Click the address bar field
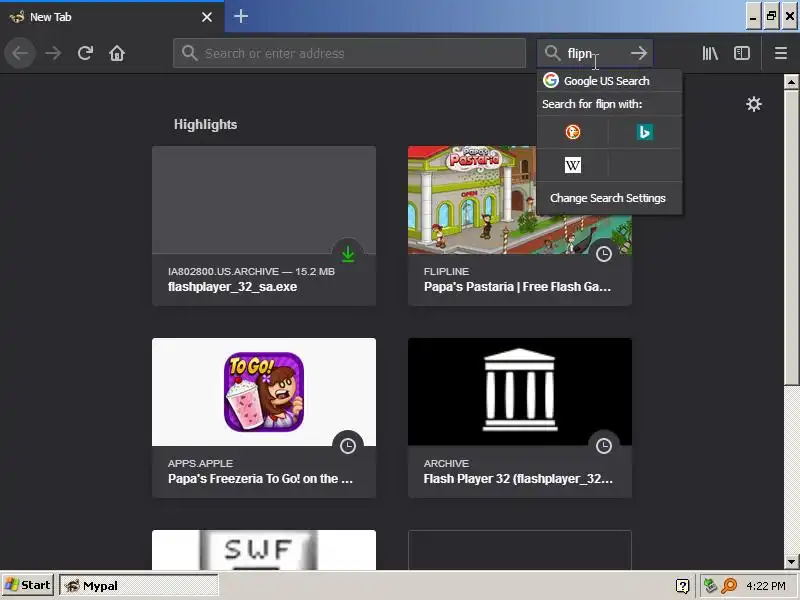800x600 pixels. (x=349, y=53)
